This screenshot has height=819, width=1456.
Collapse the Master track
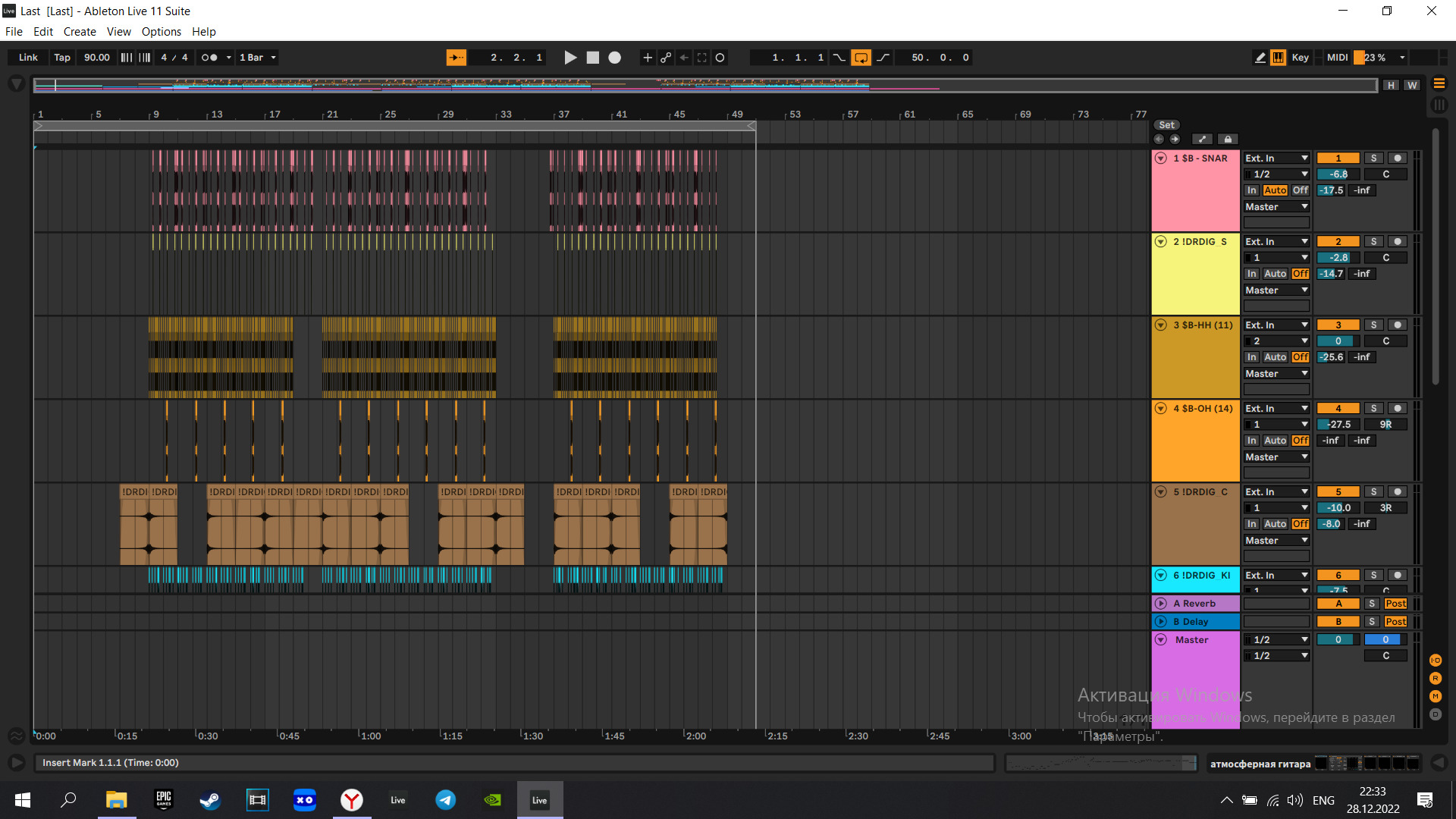coord(1160,640)
